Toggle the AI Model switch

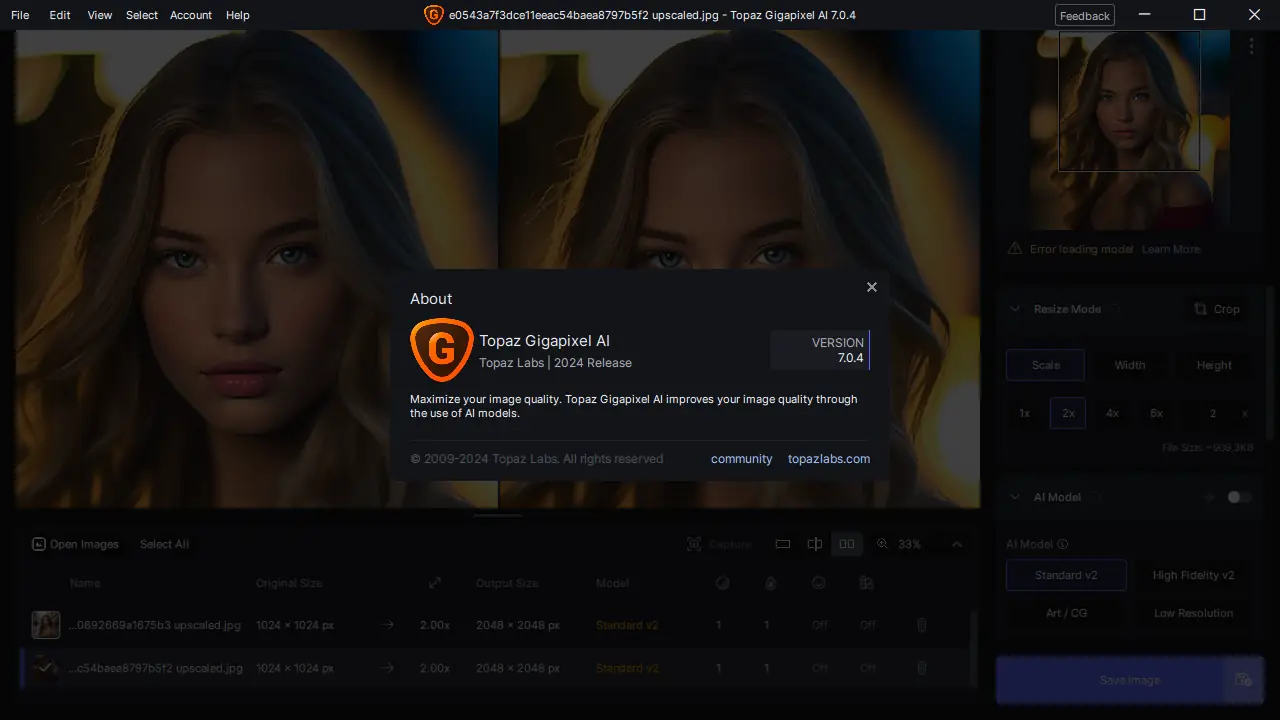point(1239,497)
